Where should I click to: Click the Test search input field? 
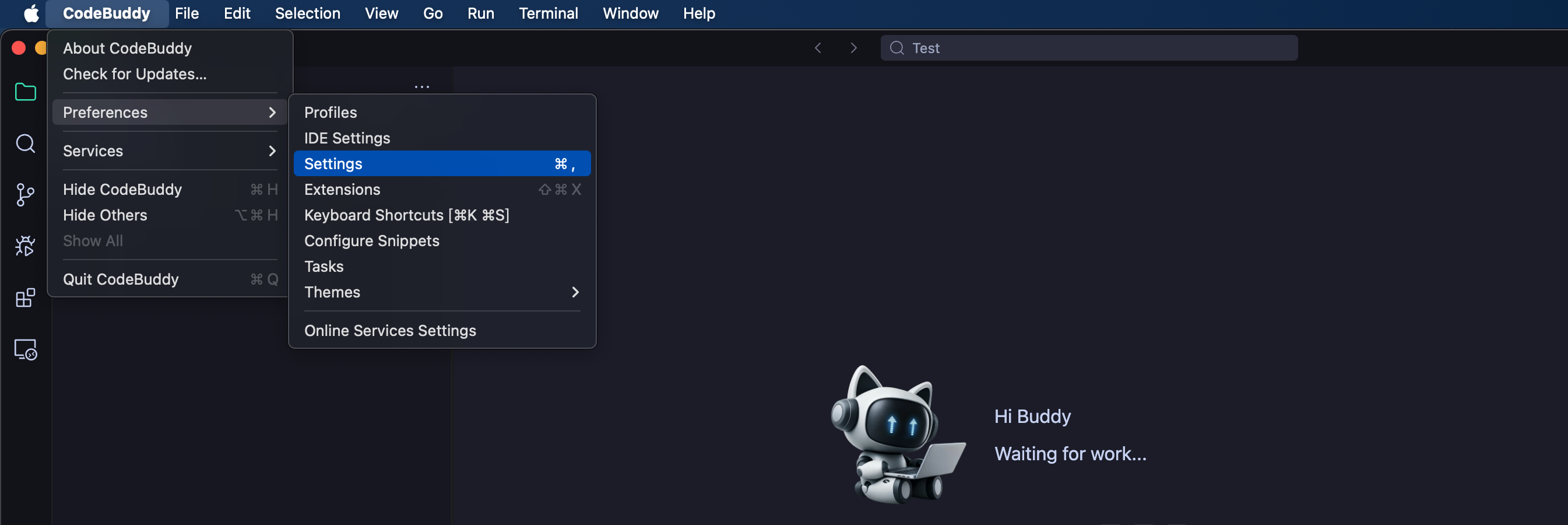[x=1089, y=48]
